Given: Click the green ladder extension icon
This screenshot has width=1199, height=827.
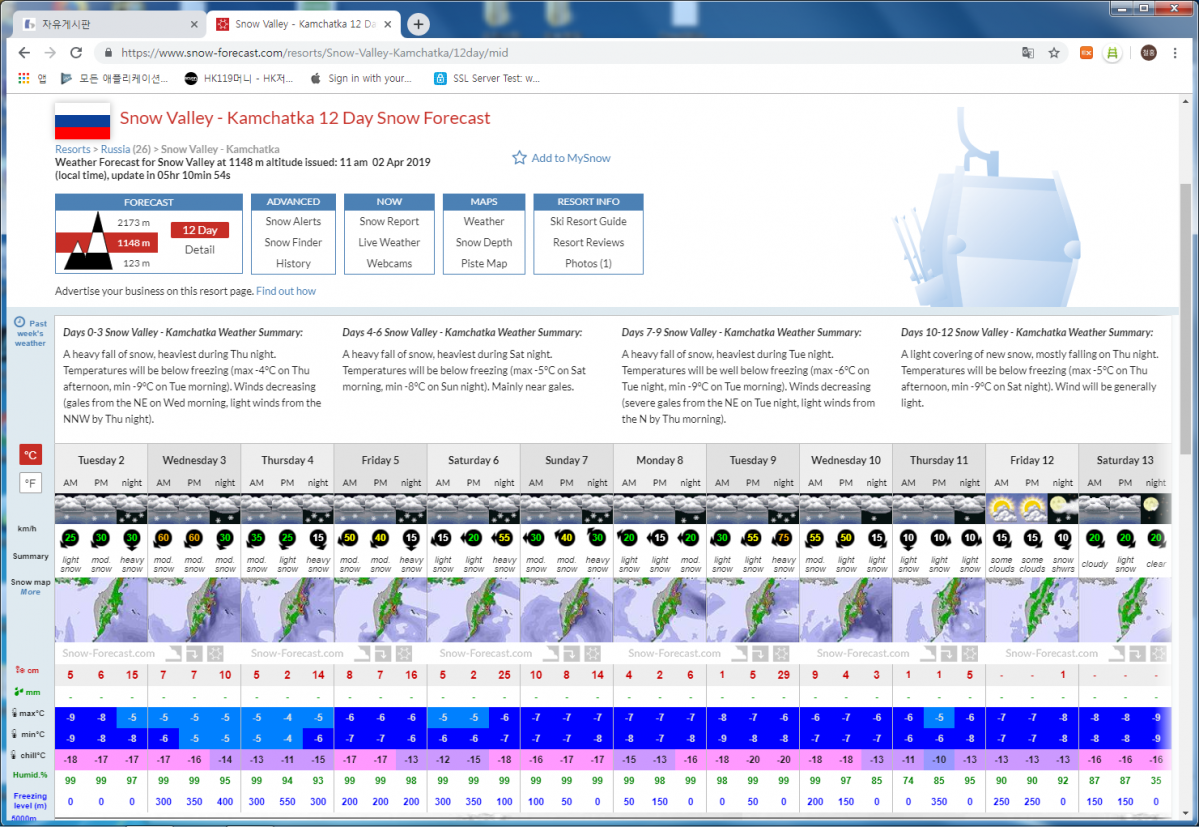Looking at the screenshot, I should pyautogui.click(x=1112, y=53).
